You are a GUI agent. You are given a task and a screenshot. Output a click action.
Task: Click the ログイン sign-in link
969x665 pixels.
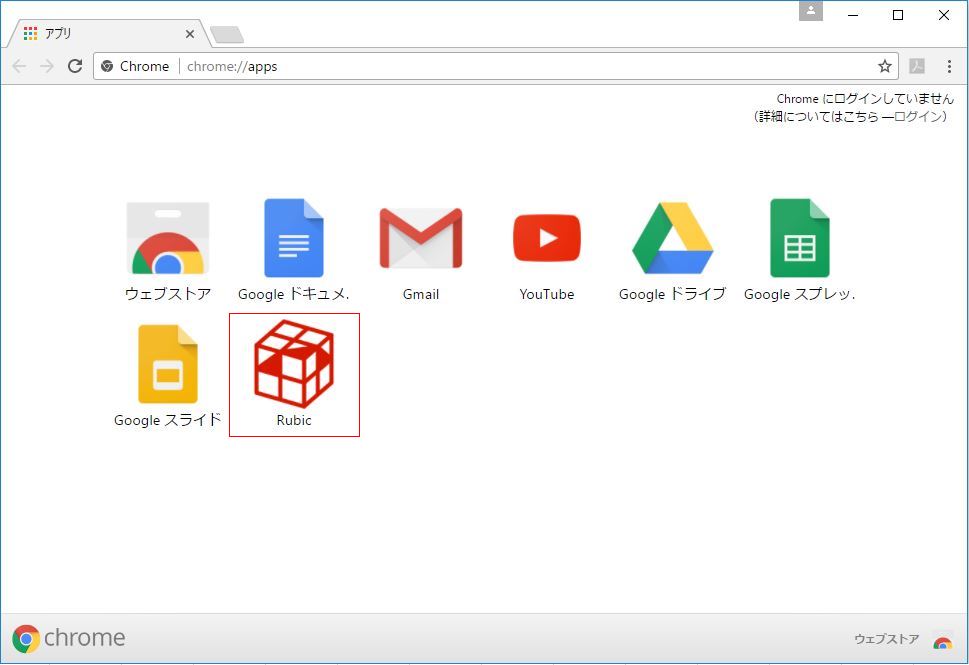coord(918,116)
